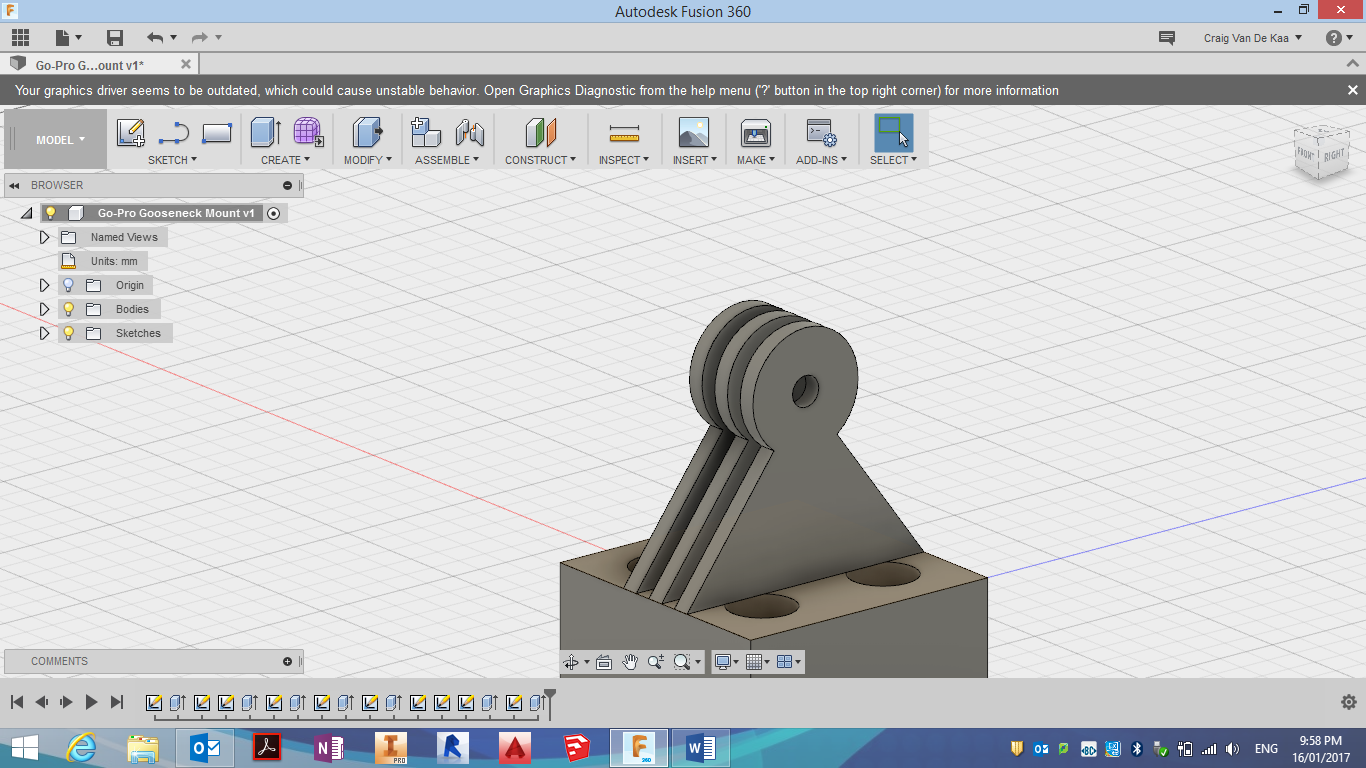Click the New Component assemble icon
This screenshot has height=768, width=1366.
point(427,133)
